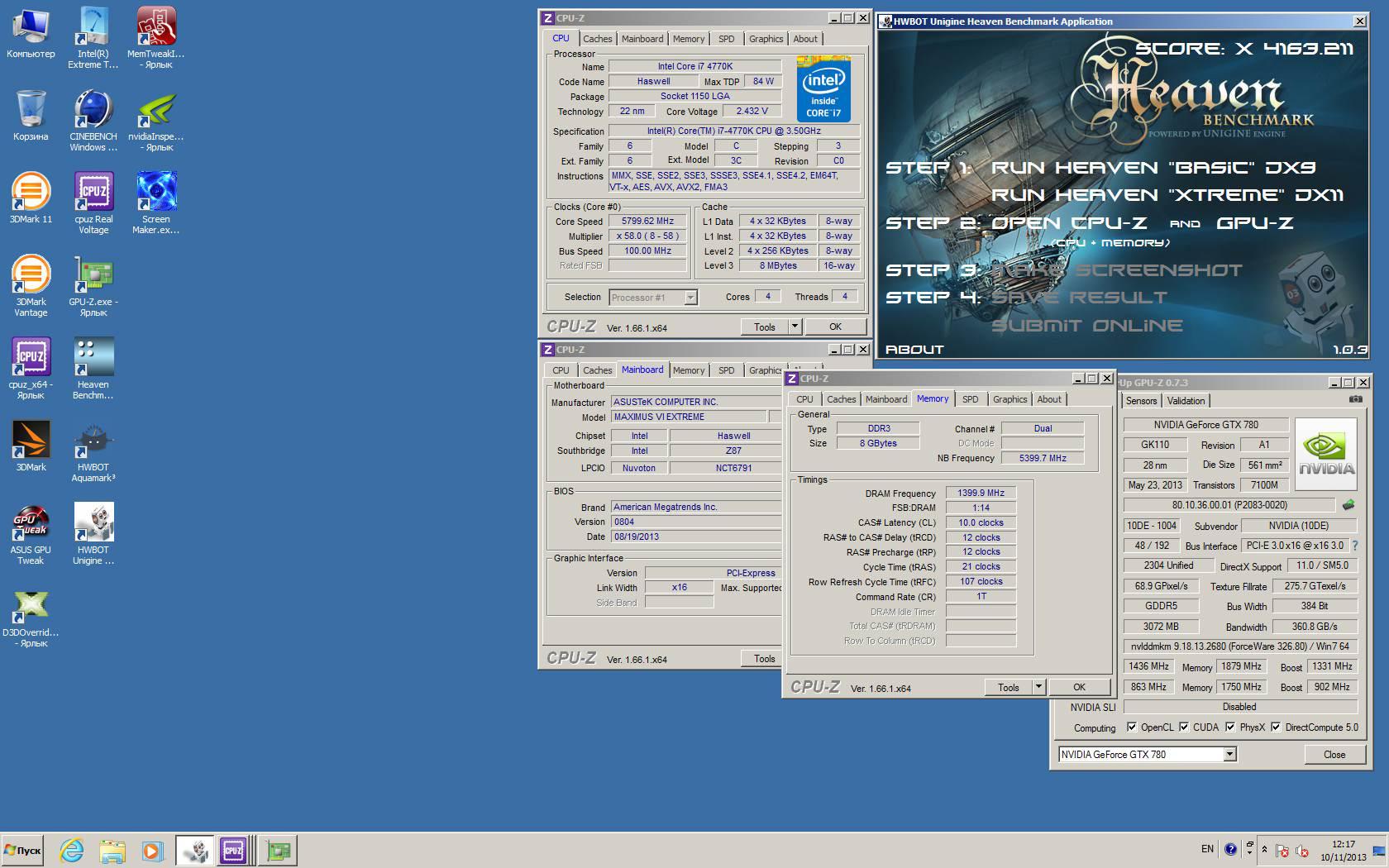1389x868 pixels.
Task: Click the Пуск start button
Action: pos(22,850)
